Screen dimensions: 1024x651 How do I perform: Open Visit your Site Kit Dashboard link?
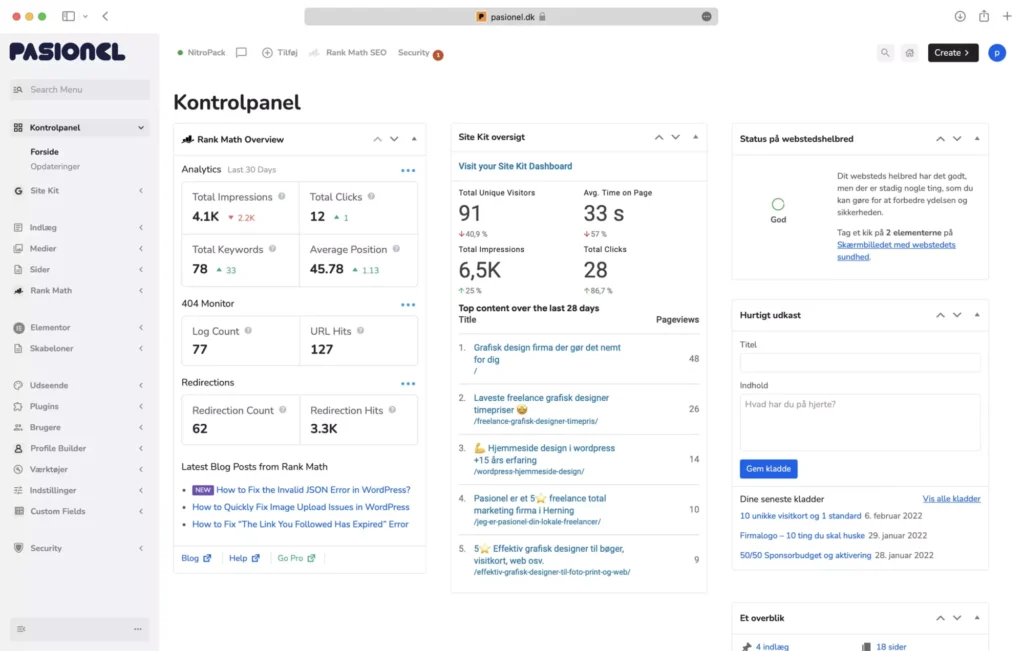pos(515,166)
